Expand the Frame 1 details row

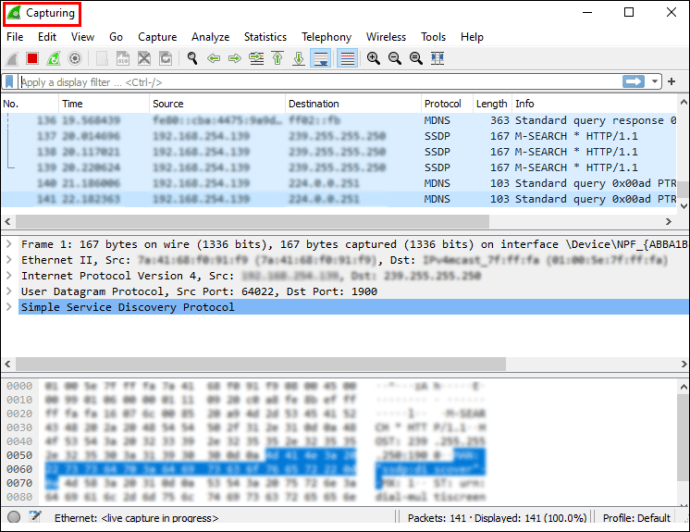[x=9, y=244]
